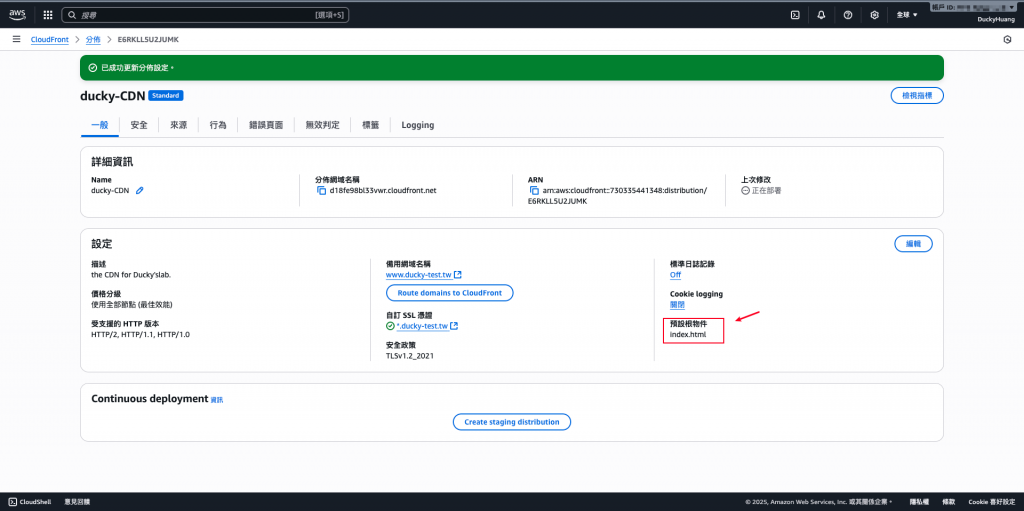Screen dimensions: 1024x511
Task: Click Route domains to CloudFront button
Action: tap(449, 293)
